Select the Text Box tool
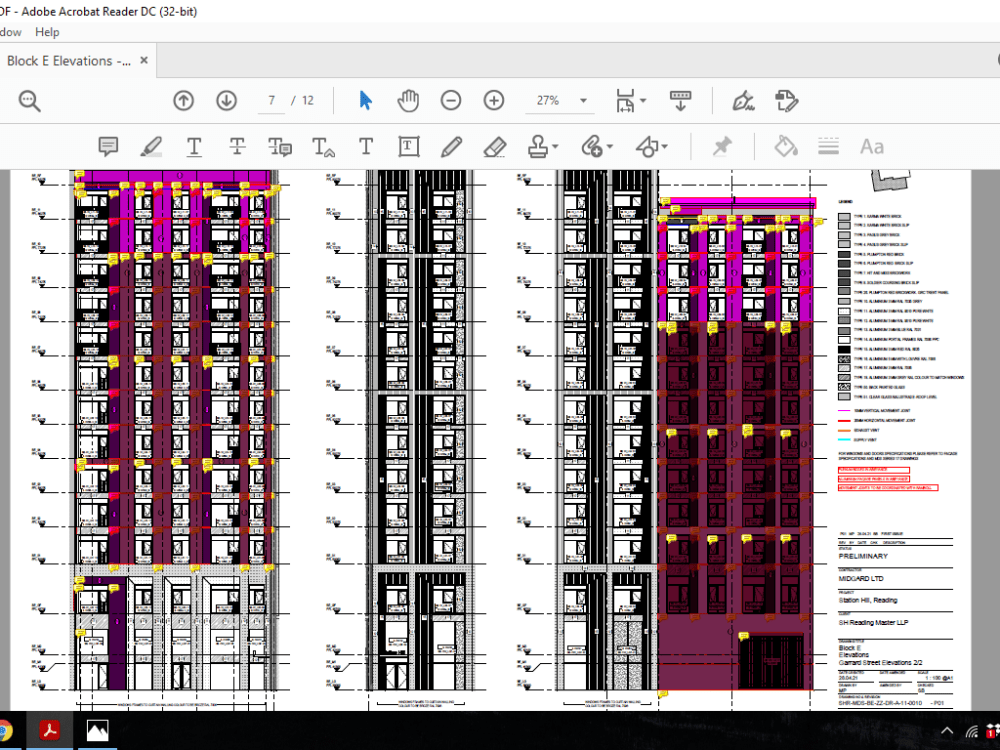The width and height of the screenshot is (1000, 750). [409, 147]
